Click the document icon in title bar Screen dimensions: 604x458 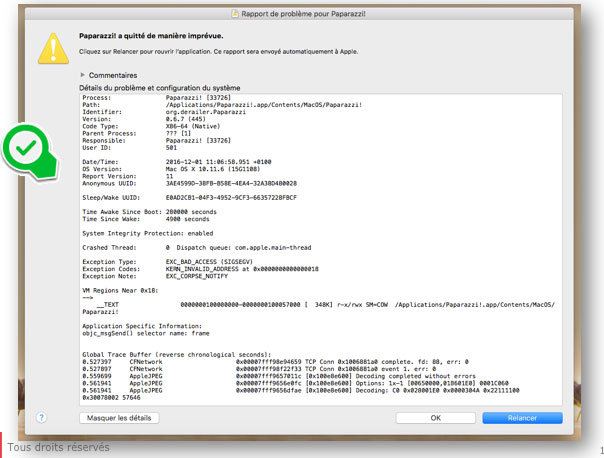coord(236,12)
